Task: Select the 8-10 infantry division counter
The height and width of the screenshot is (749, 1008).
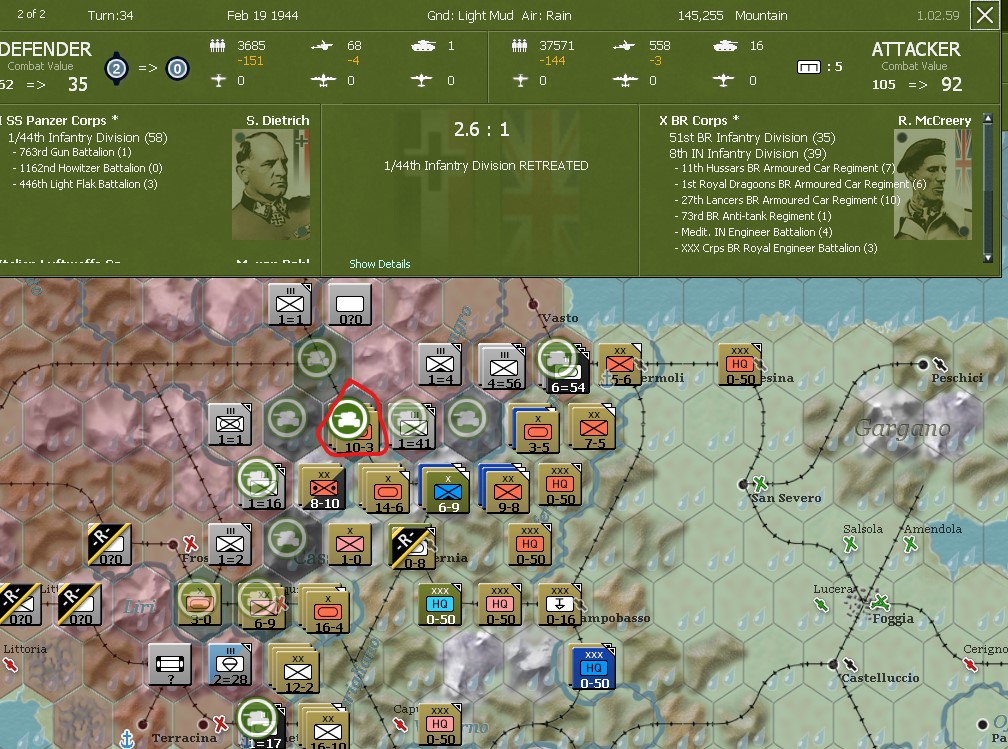Action: [x=323, y=487]
